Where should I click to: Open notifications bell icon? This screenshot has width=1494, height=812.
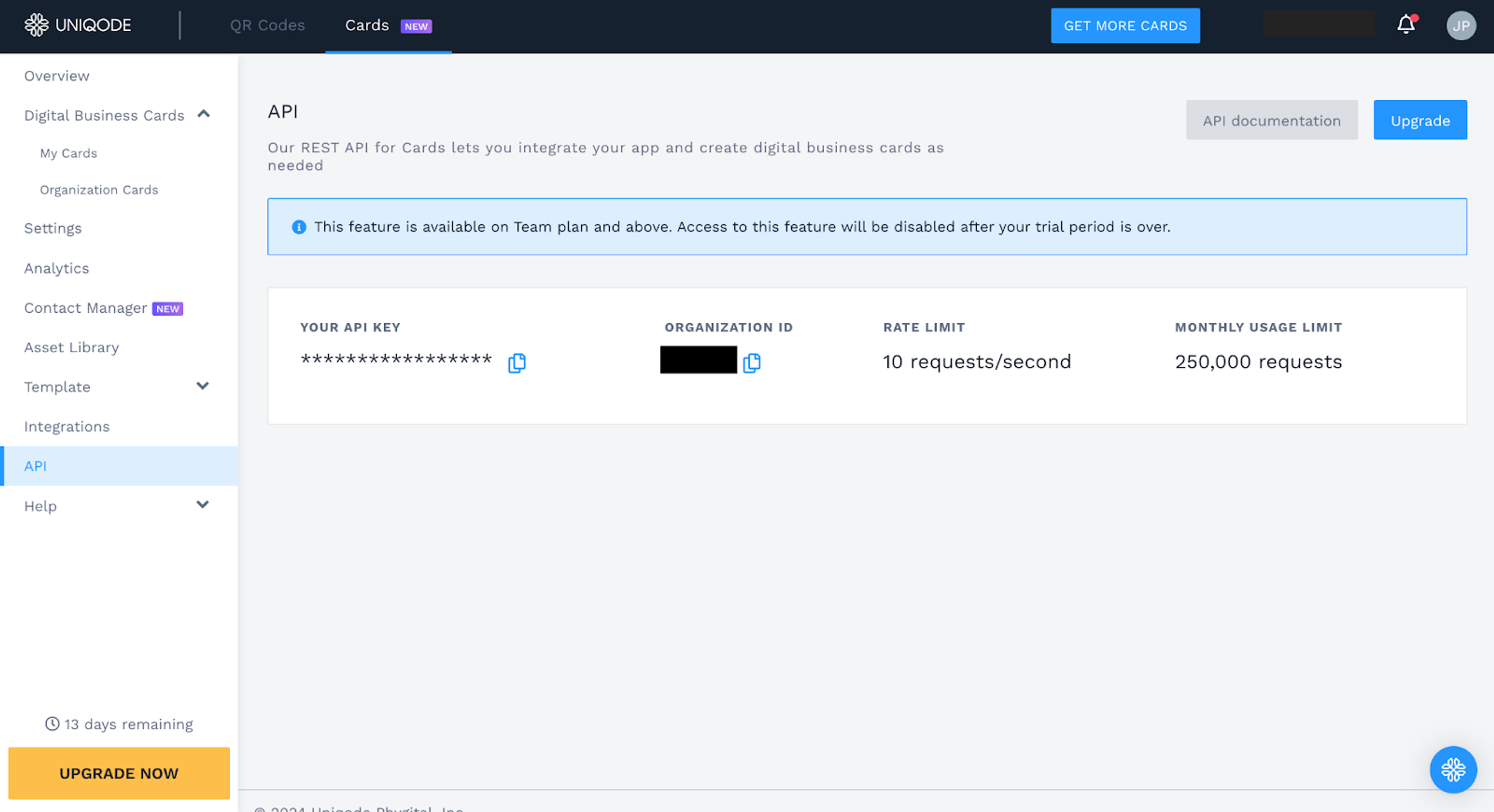[1406, 25]
